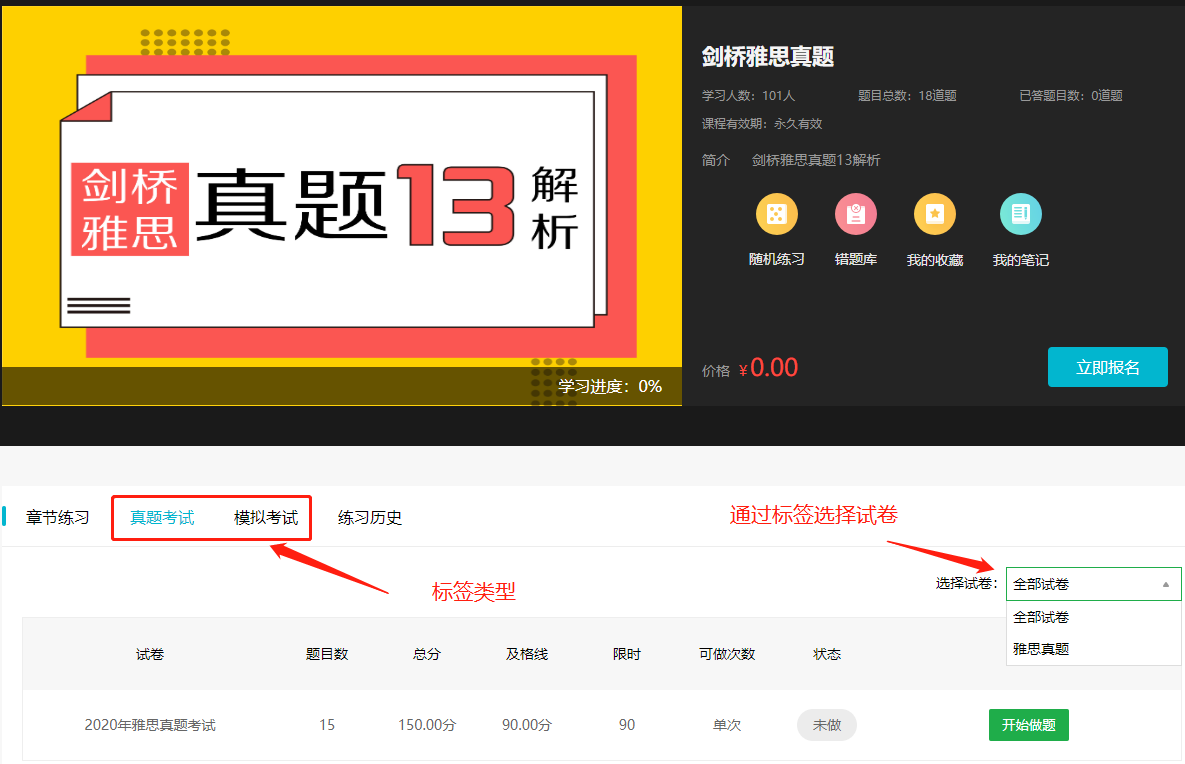The image size is (1185, 764).
Task: Click the 限时 column header
Action: (x=627, y=654)
